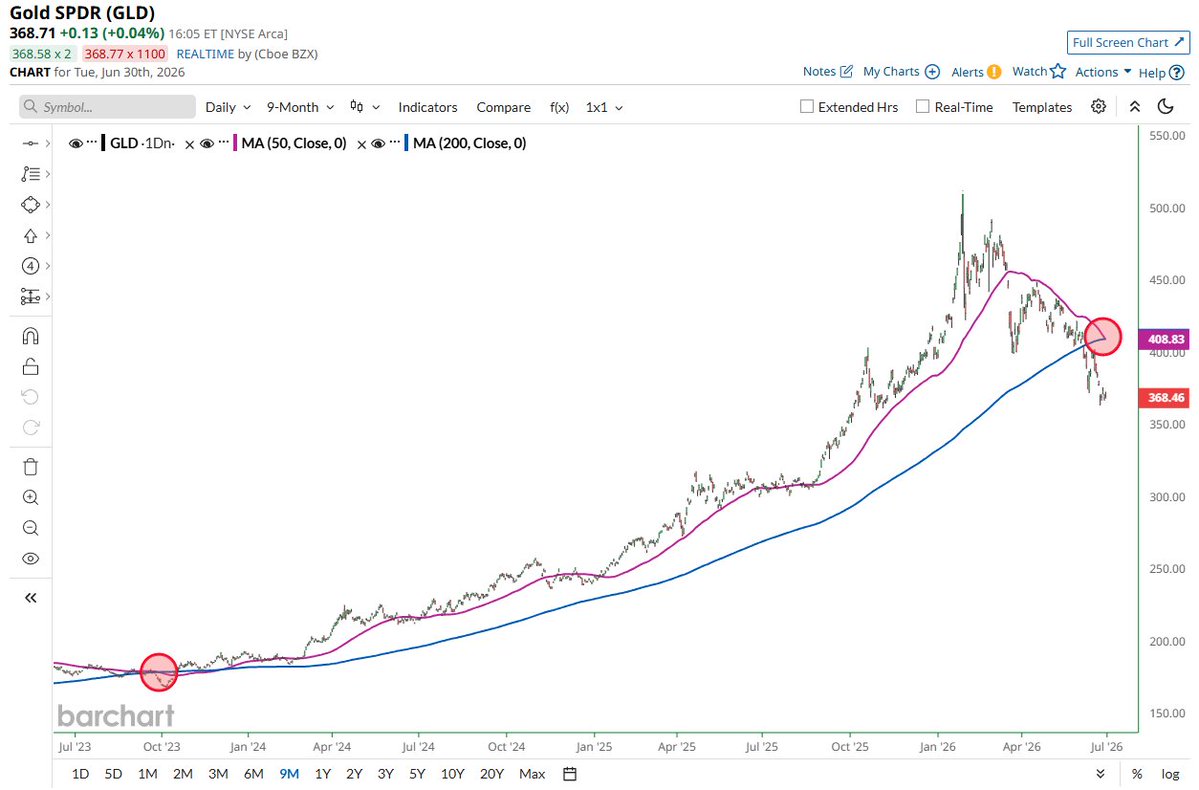The image size is (1199, 790).
Task: Select the 20Y time range
Action: [x=492, y=774]
